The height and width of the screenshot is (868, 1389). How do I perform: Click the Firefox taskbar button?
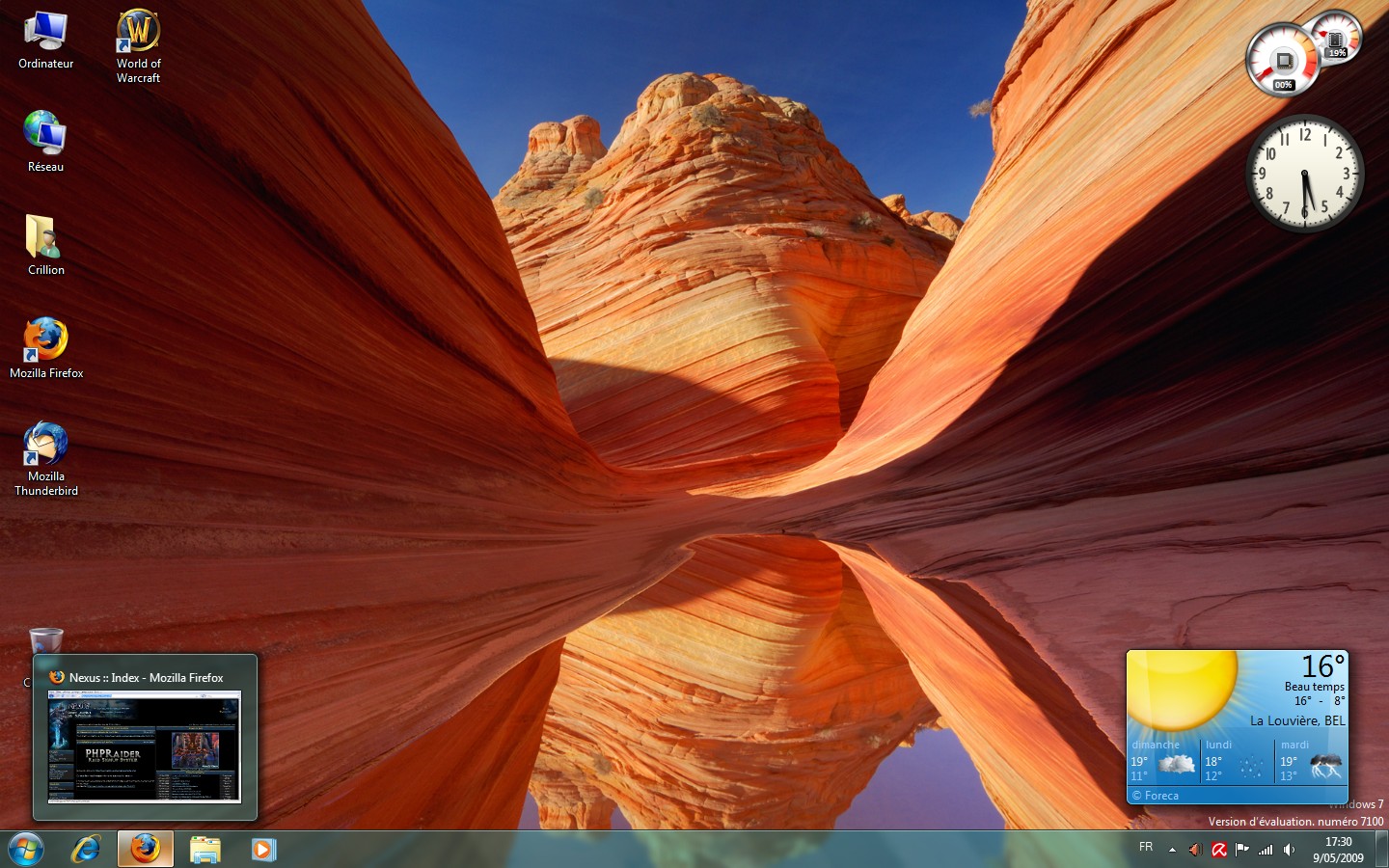click(x=146, y=849)
